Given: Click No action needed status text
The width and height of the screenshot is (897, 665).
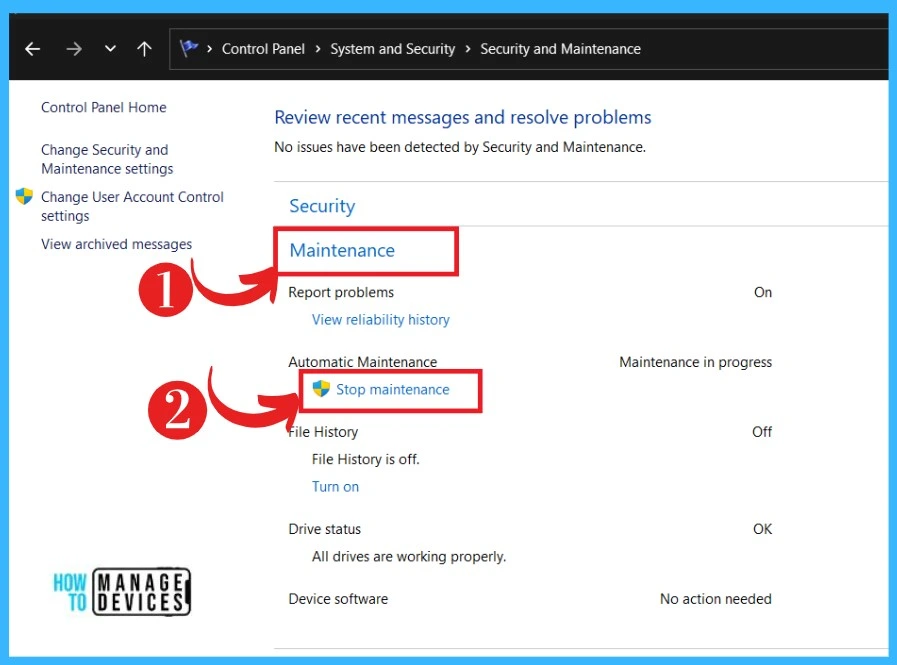Looking at the screenshot, I should tap(716, 599).
